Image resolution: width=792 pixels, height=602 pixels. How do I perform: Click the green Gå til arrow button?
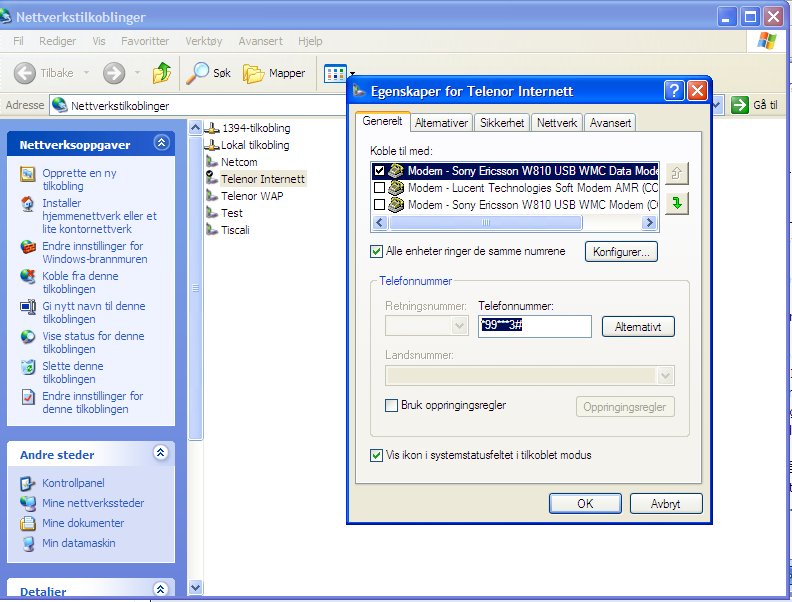point(739,105)
